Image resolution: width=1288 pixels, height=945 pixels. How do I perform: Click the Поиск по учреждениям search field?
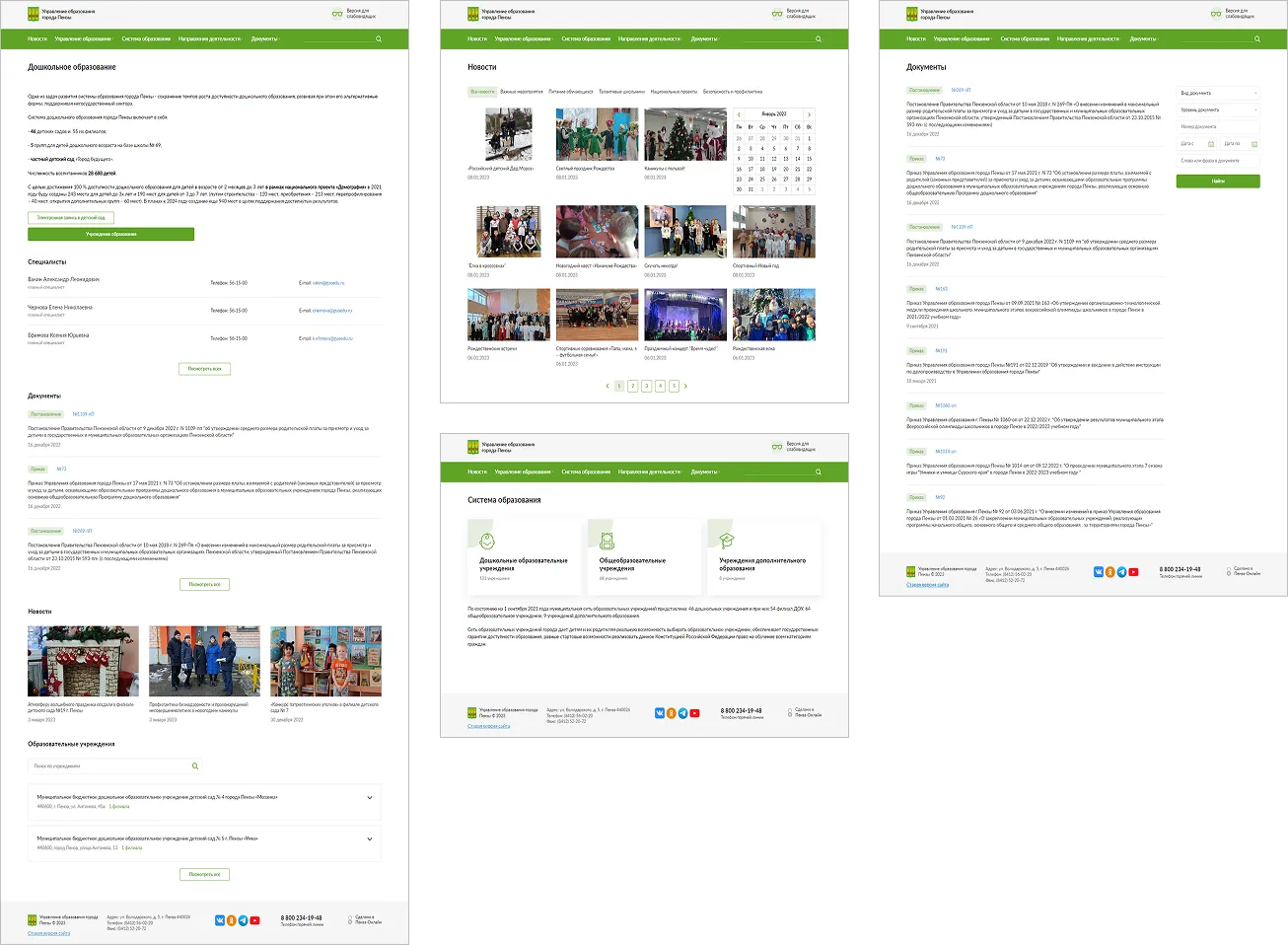[x=108, y=766]
